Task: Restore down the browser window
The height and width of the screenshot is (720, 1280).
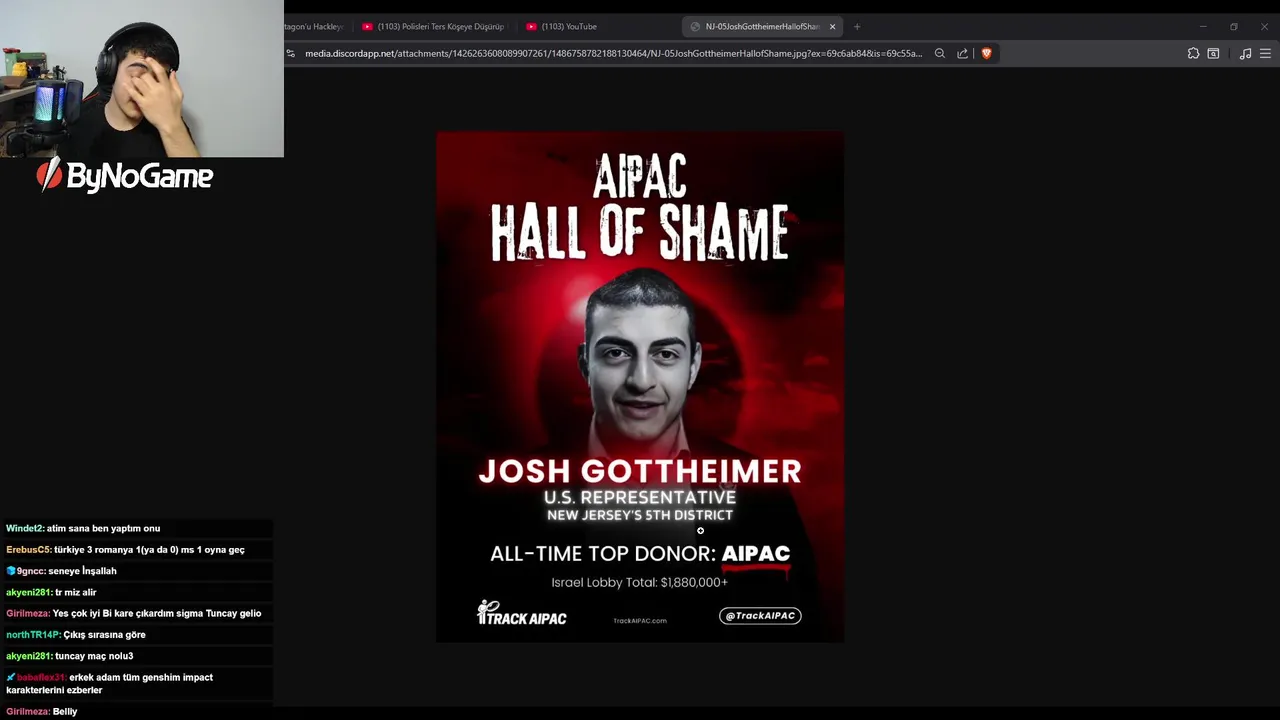Action: (1234, 27)
